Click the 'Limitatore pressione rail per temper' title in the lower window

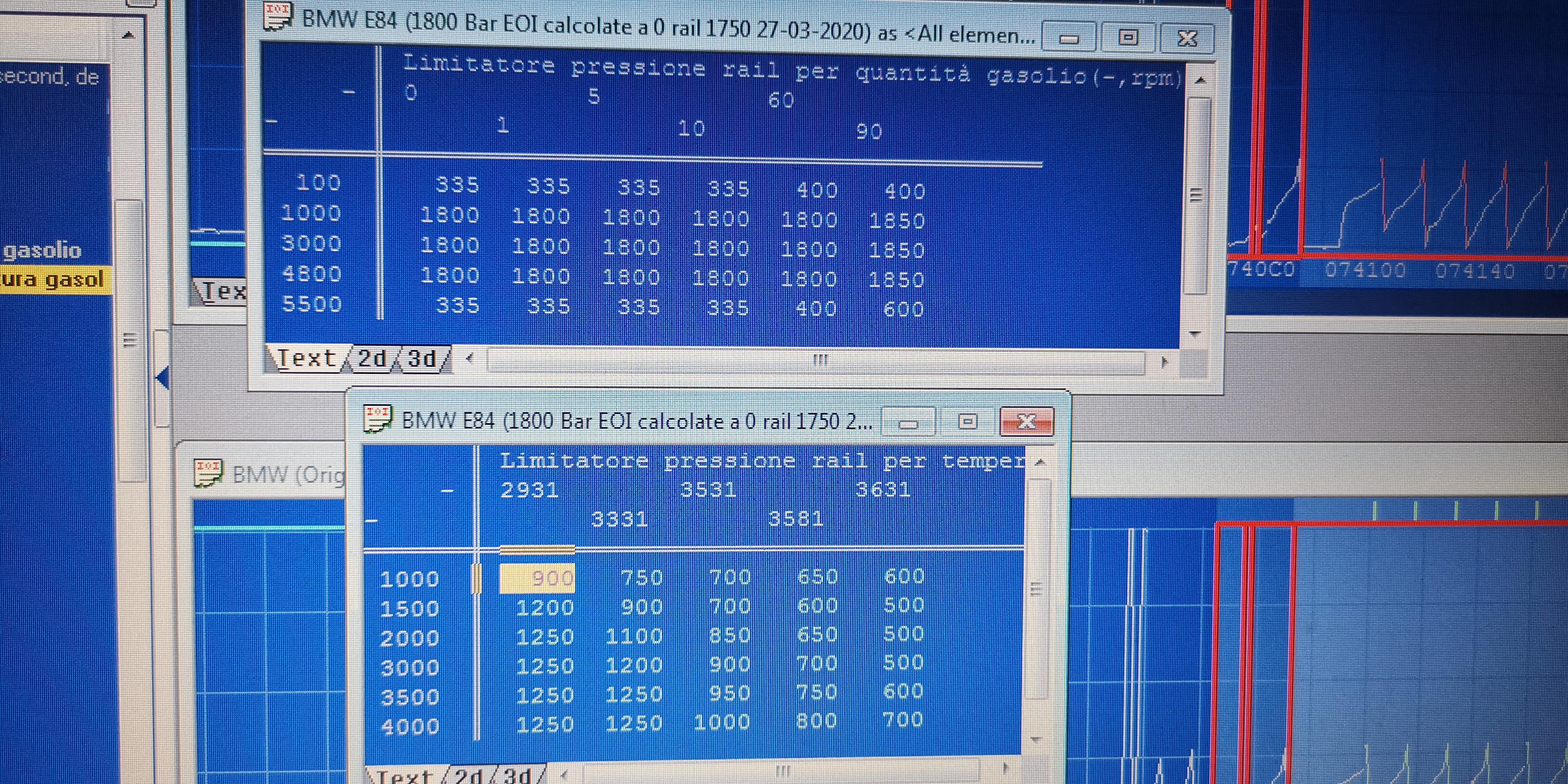pos(762,461)
